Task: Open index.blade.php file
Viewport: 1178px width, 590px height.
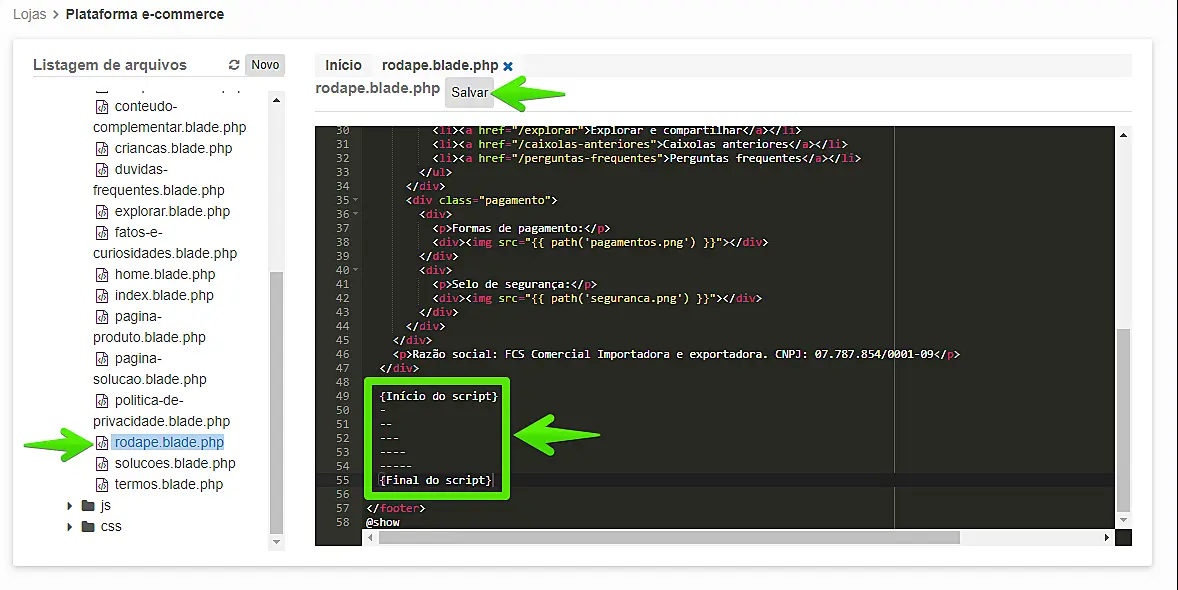Action: point(164,295)
